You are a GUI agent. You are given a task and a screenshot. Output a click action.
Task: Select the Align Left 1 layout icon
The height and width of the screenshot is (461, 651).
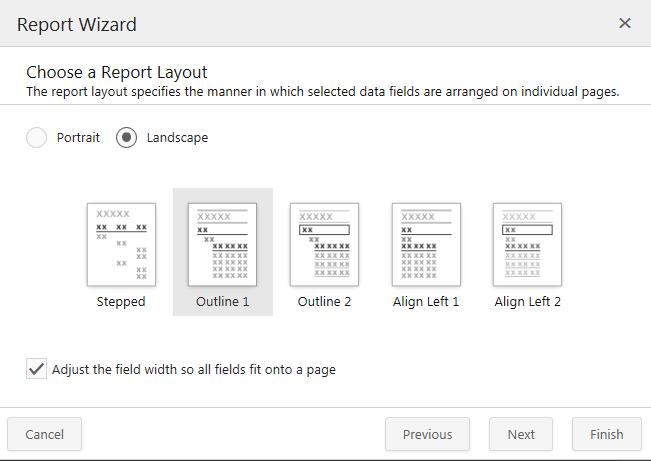coord(426,245)
